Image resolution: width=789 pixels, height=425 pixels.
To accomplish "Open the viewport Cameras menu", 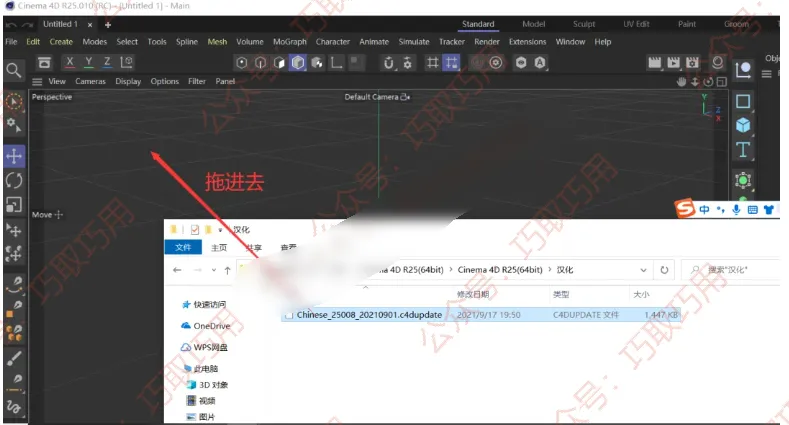I will [x=91, y=81].
